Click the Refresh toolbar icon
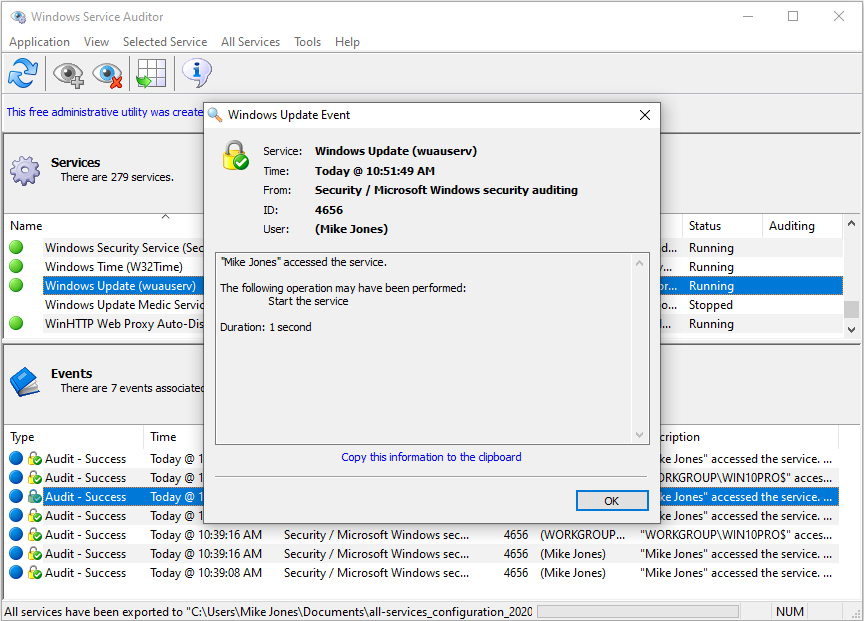 (23, 73)
